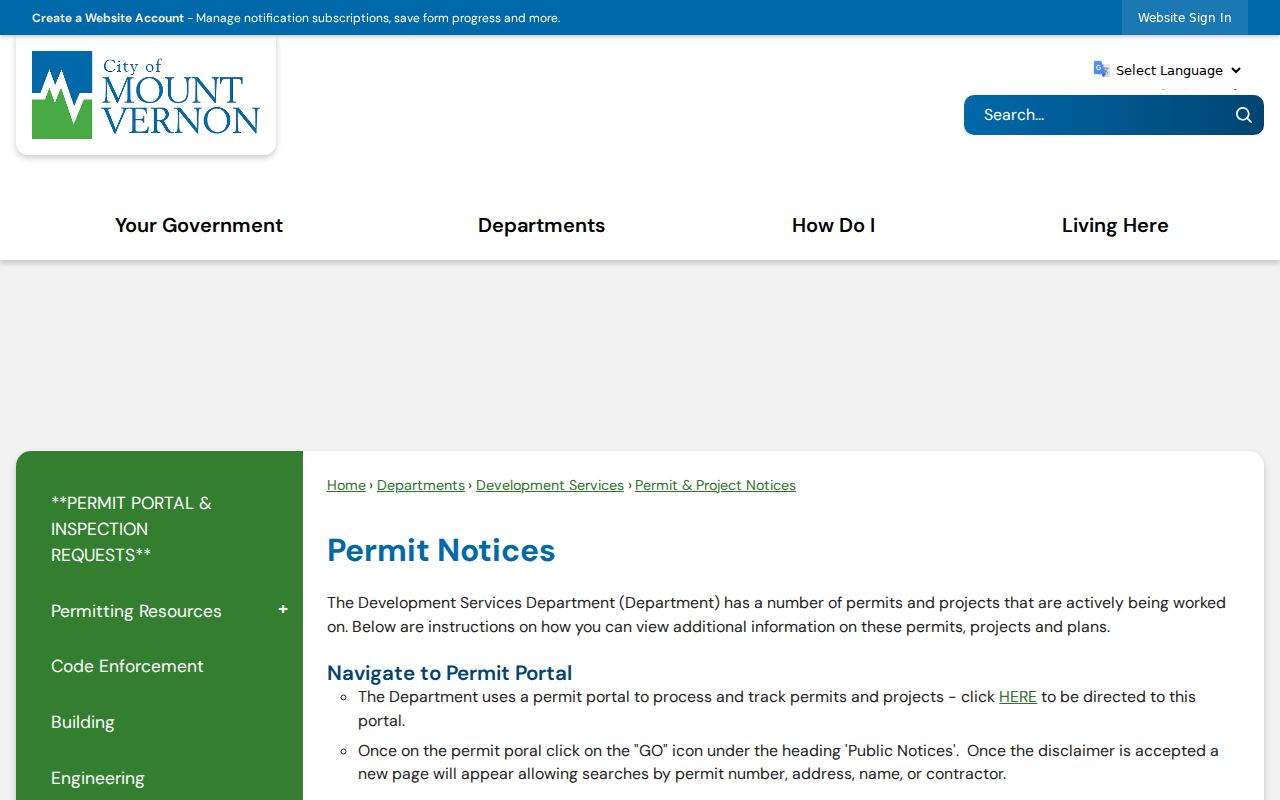1280x800 pixels.
Task: Click Permit & Project Notices breadcrumb
Action: point(715,485)
